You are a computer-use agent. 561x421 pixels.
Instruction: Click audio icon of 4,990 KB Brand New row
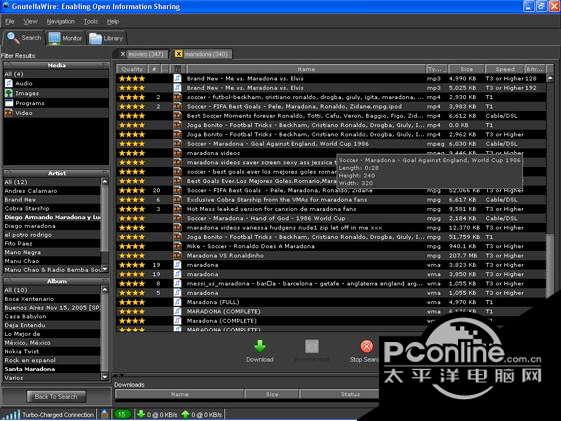[x=177, y=78]
